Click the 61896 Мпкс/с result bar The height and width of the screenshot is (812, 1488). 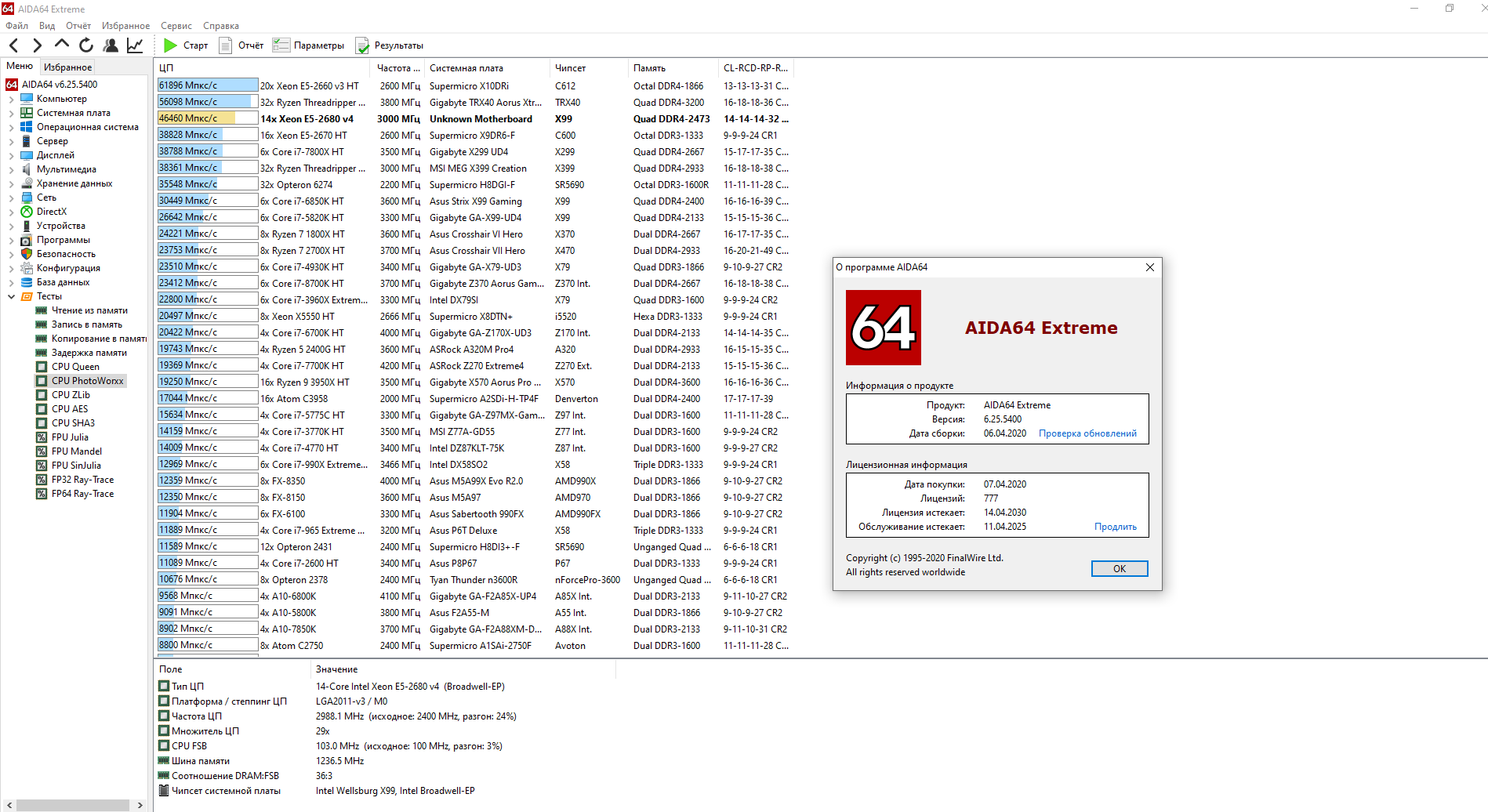(208, 85)
